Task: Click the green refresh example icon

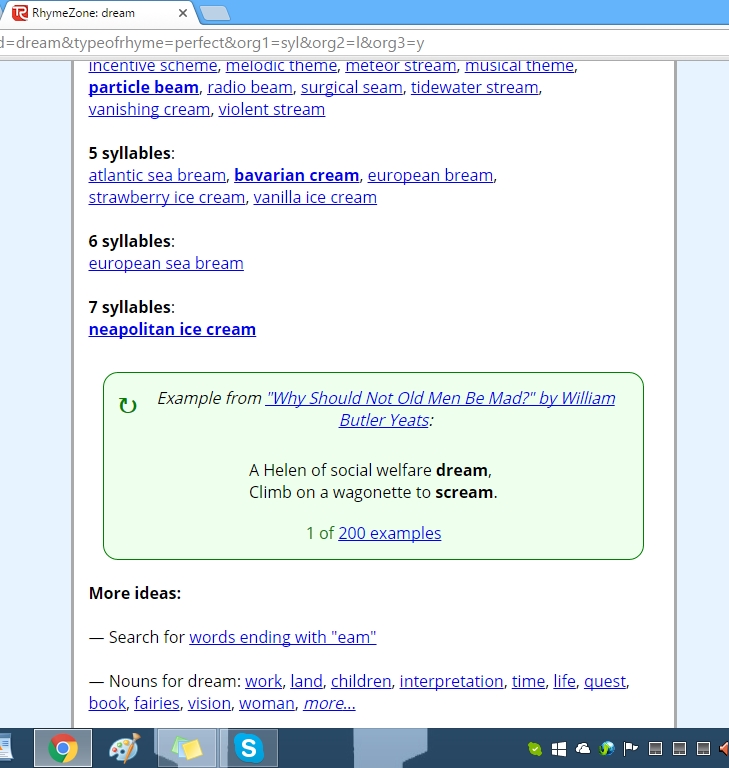Action: coord(128,405)
